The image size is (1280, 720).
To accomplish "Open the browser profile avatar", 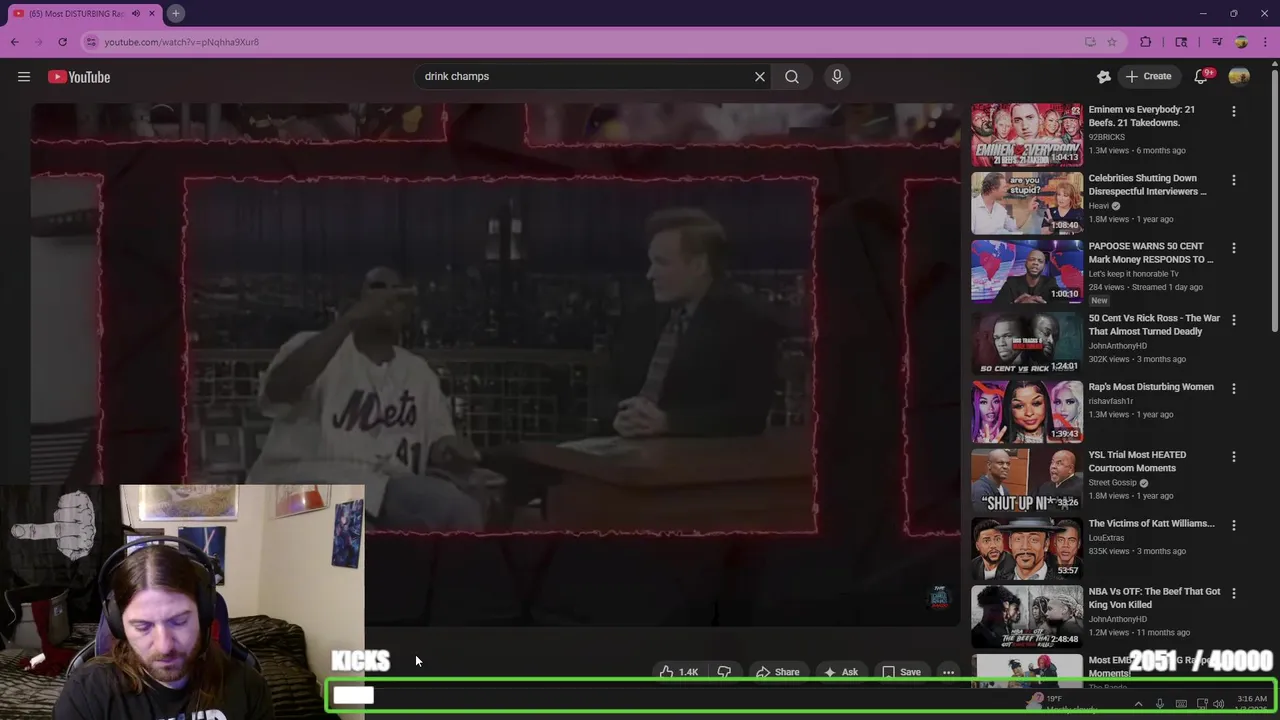I will click(x=1241, y=42).
